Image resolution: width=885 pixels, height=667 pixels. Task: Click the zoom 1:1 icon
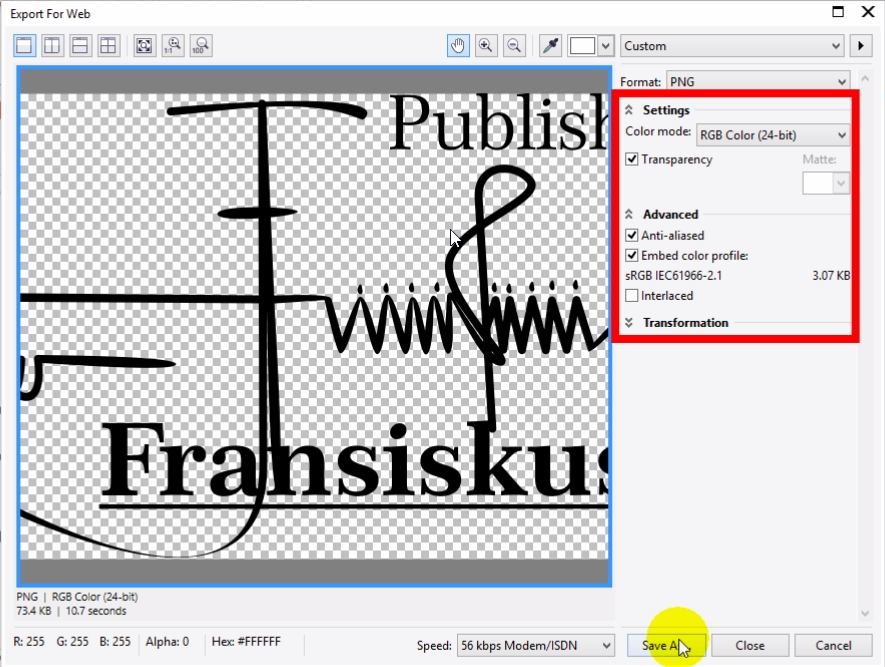[173, 46]
